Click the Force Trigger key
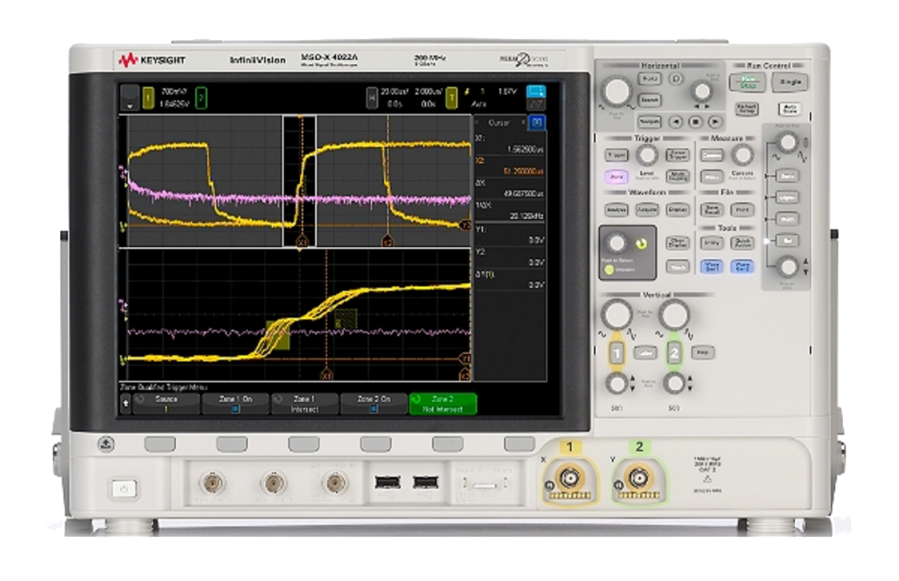Image resolution: width=899 pixels, height=581 pixels. click(677, 155)
